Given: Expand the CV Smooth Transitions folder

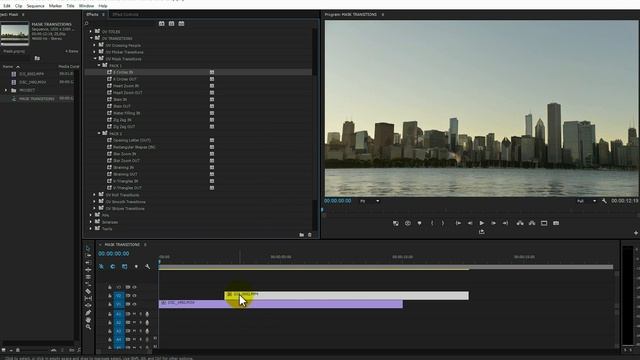Looking at the screenshot, I should [95, 202].
